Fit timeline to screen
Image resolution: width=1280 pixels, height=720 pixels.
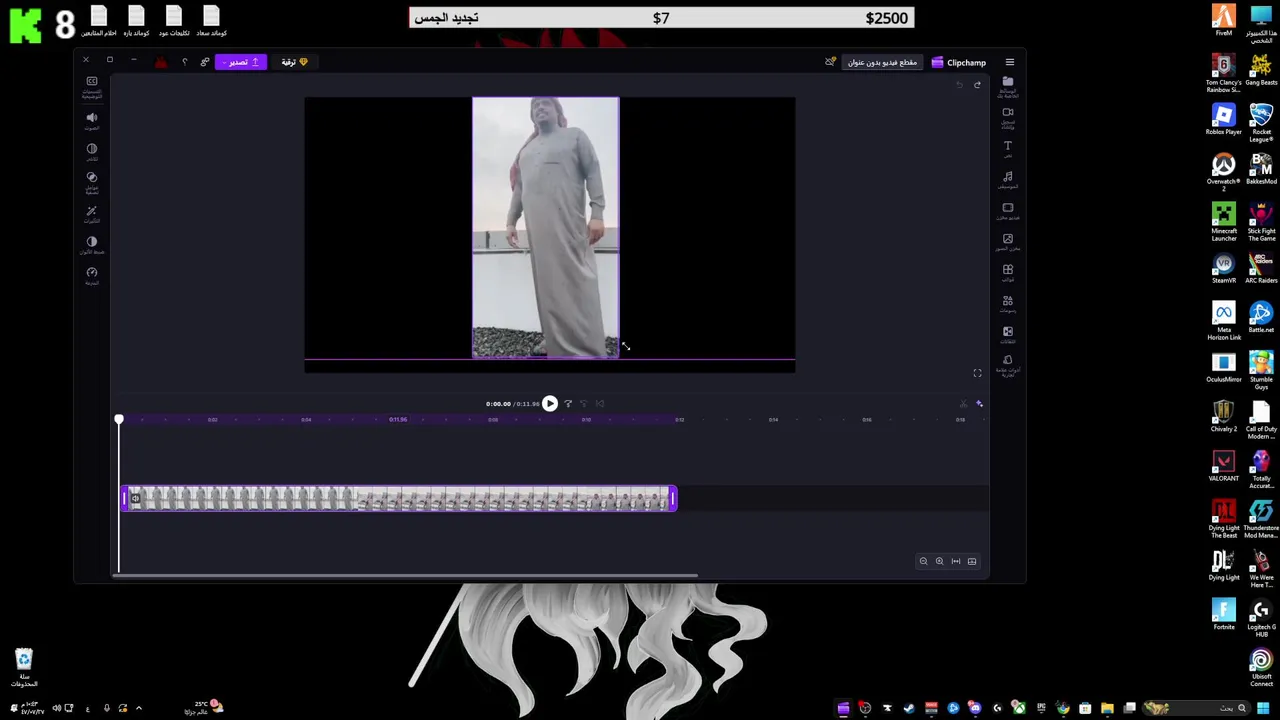click(955, 562)
